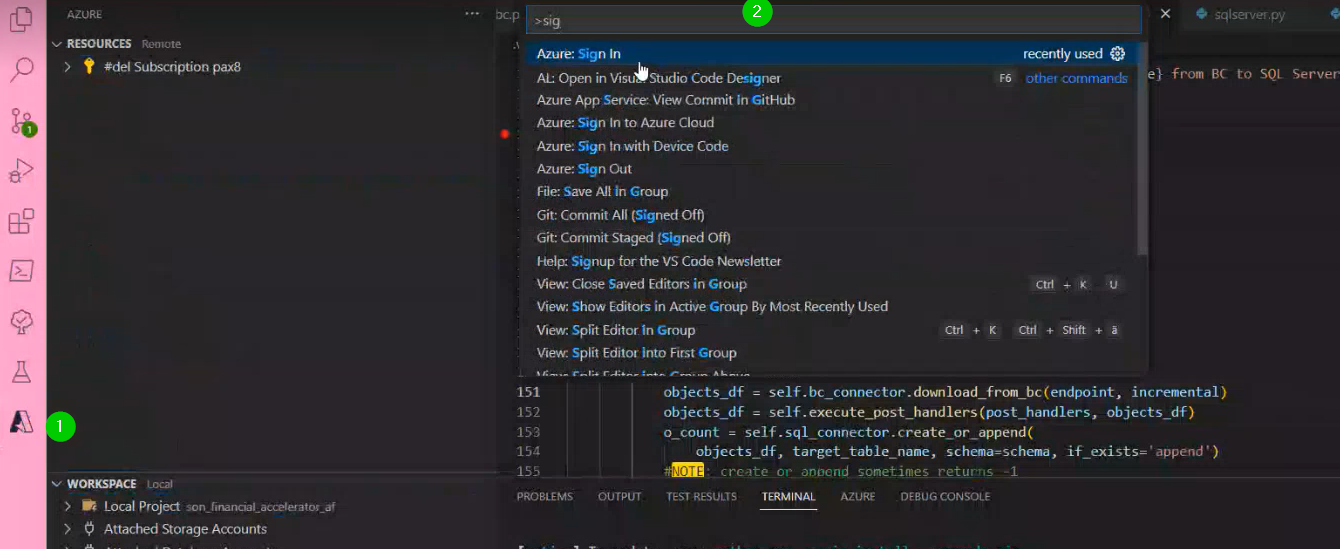Click line number 153 in the editor
The height and width of the screenshot is (549, 1340).
click(x=528, y=432)
